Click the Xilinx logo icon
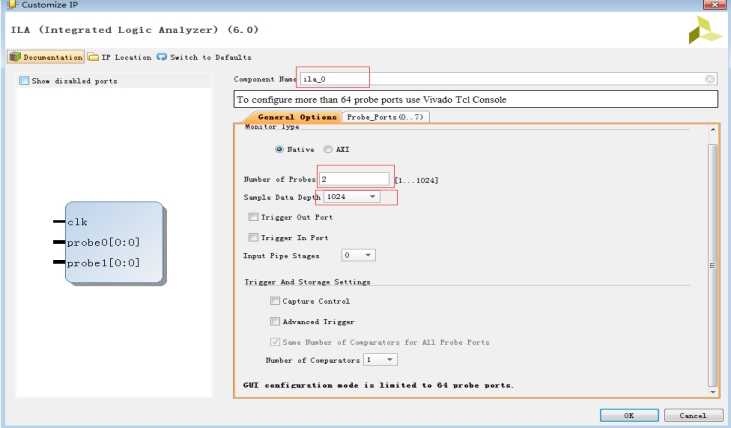 705,30
